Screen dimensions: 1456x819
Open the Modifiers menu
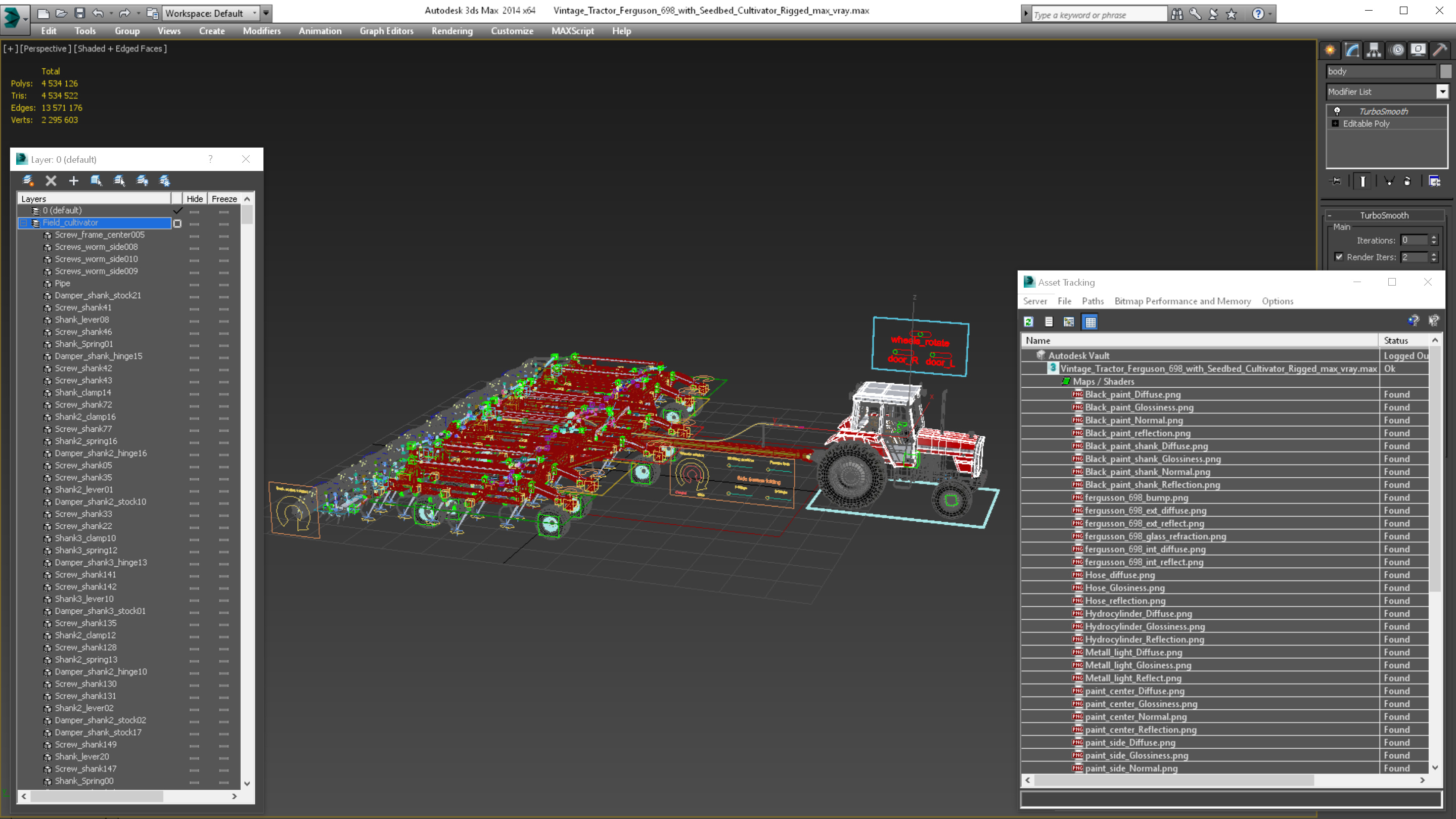coord(262,31)
